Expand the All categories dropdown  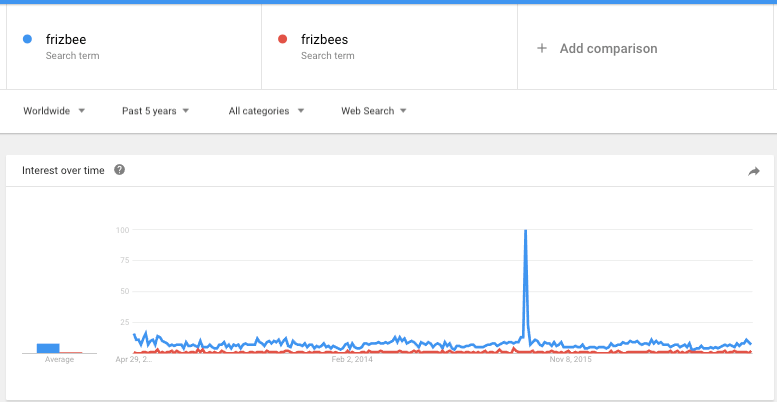click(266, 111)
